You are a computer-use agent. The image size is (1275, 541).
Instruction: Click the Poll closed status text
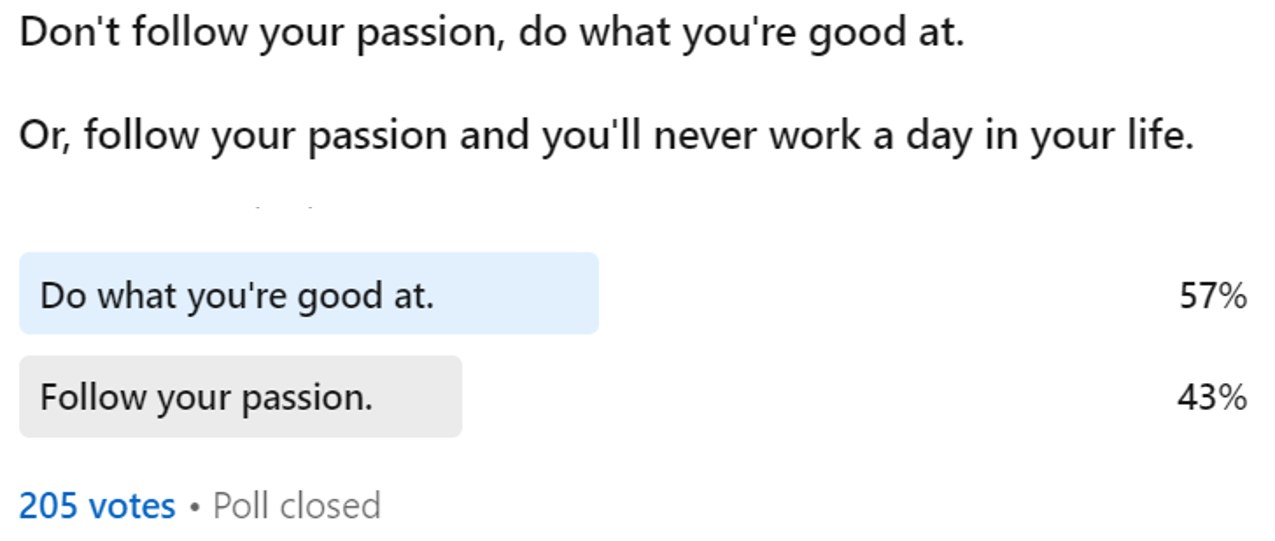[x=297, y=505]
